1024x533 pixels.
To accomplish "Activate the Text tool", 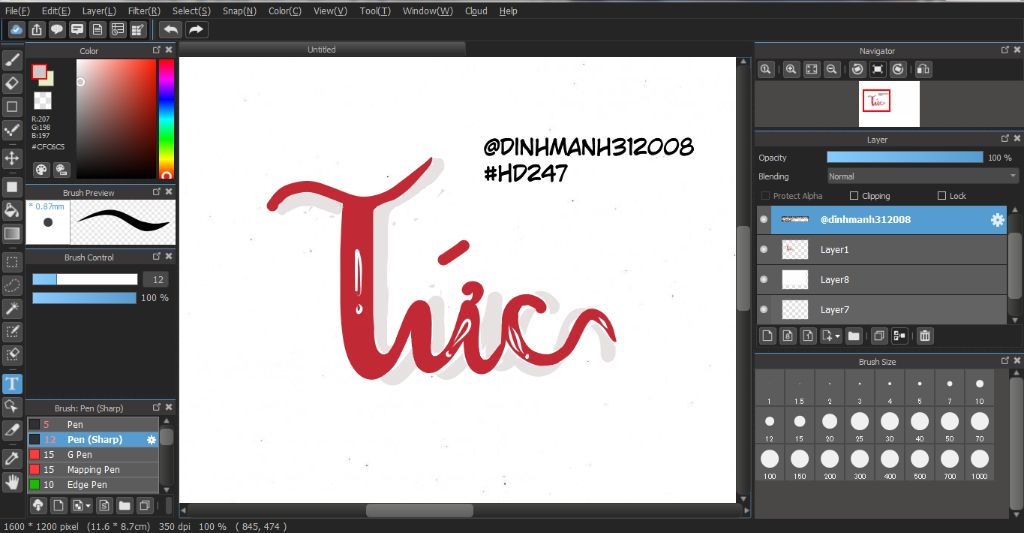I will coord(12,383).
